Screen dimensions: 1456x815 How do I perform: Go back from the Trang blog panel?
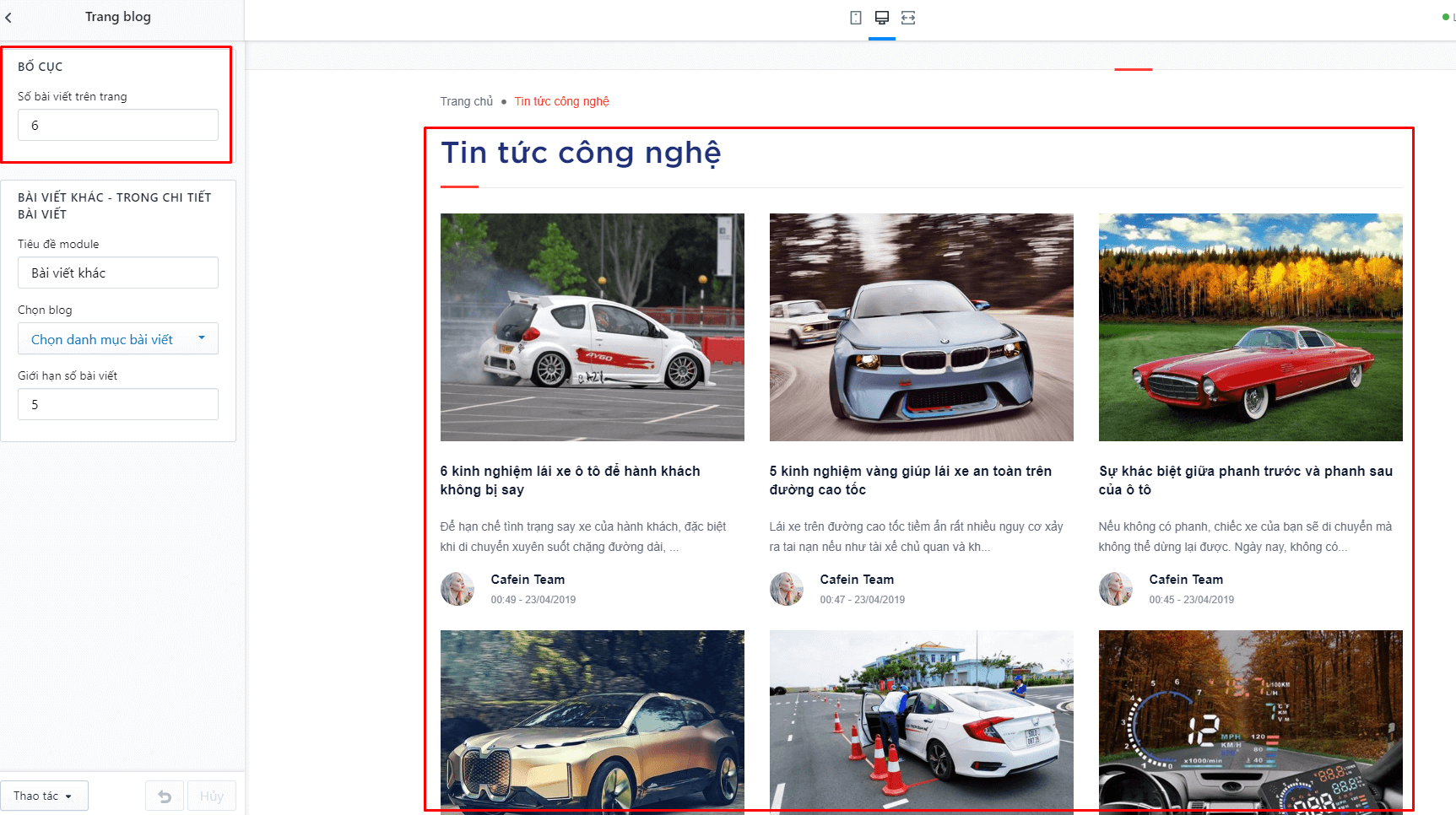pyautogui.click(x=8, y=17)
